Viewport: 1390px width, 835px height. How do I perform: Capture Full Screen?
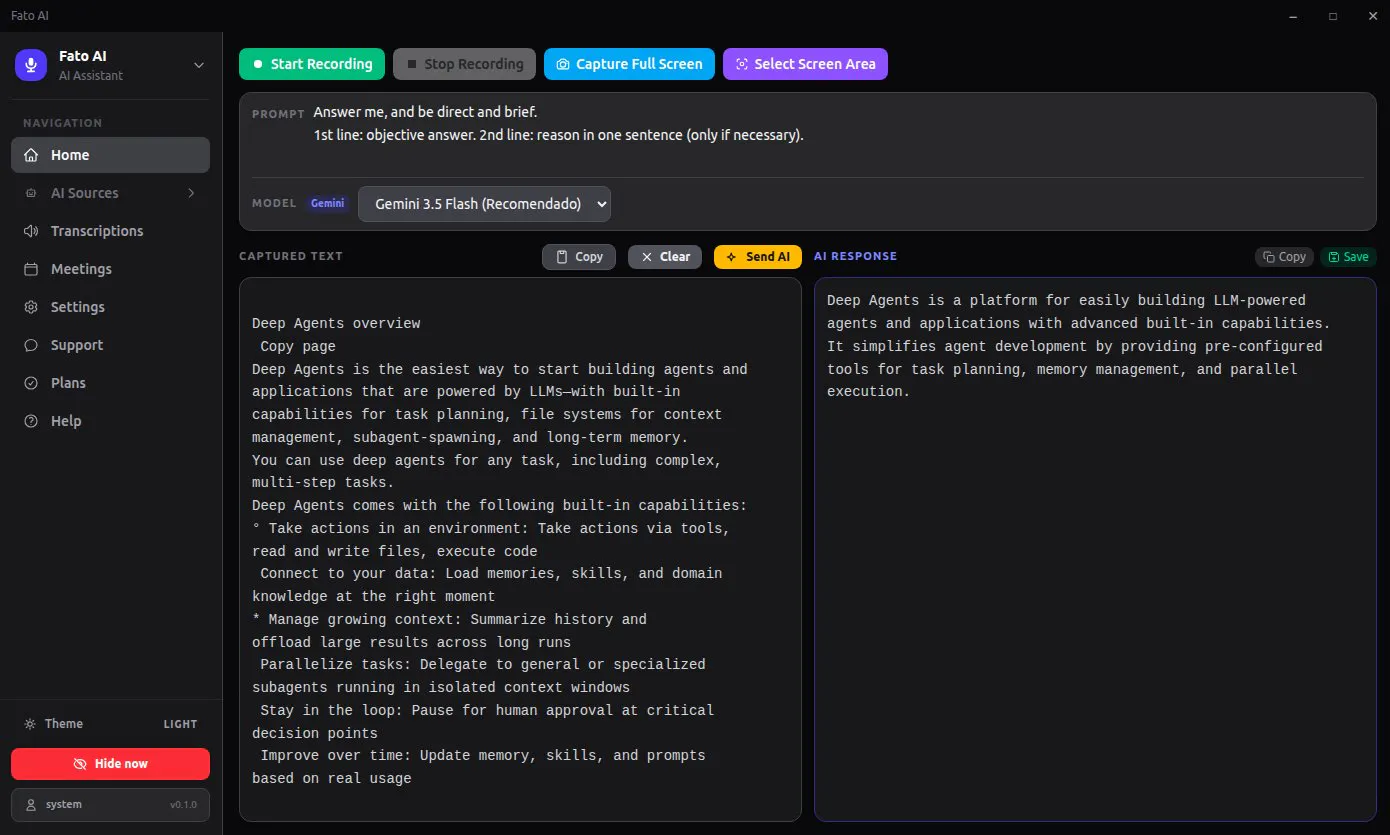(x=629, y=64)
